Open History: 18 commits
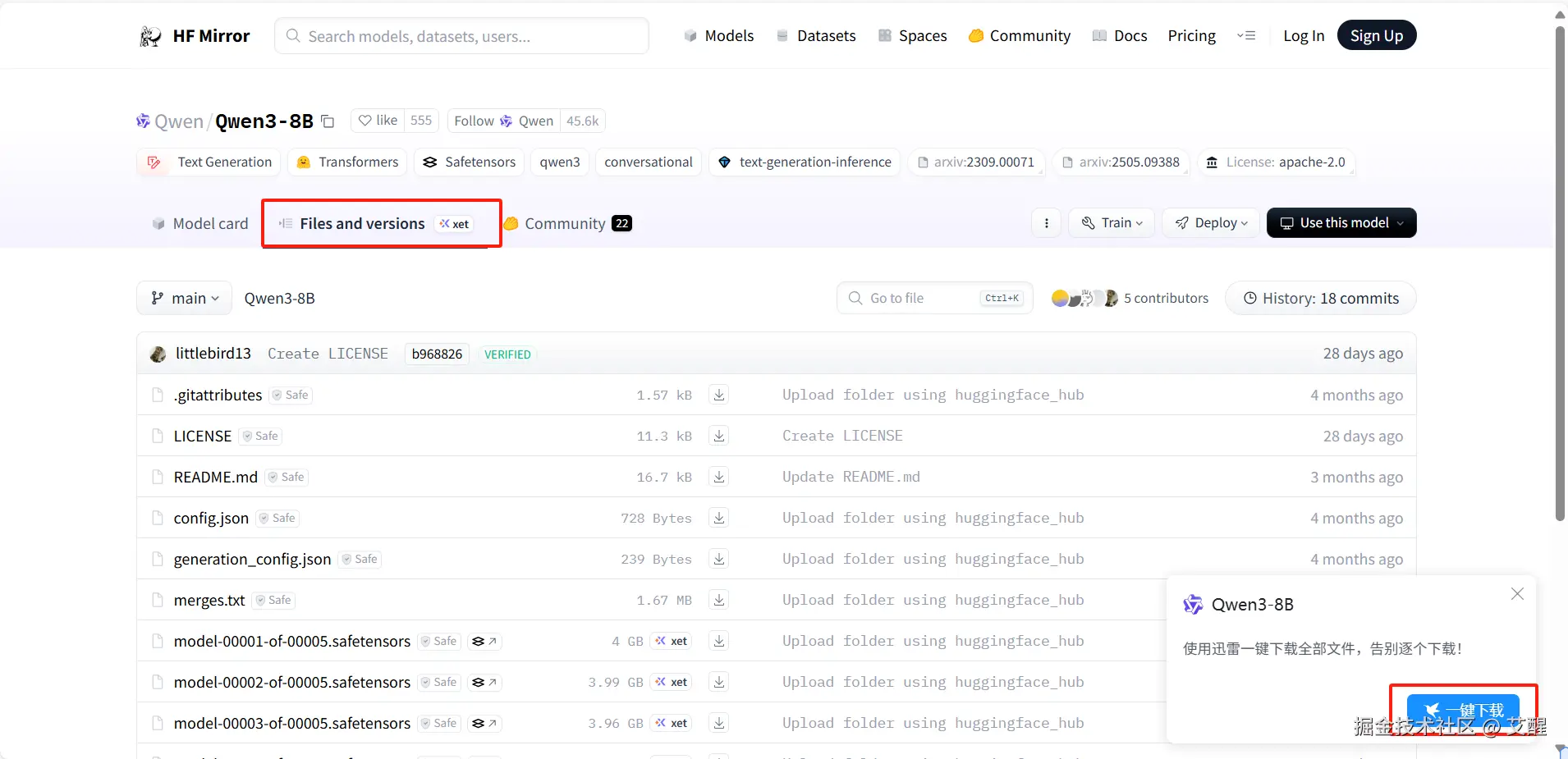This screenshot has height=759, width=1568. [x=1321, y=299]
